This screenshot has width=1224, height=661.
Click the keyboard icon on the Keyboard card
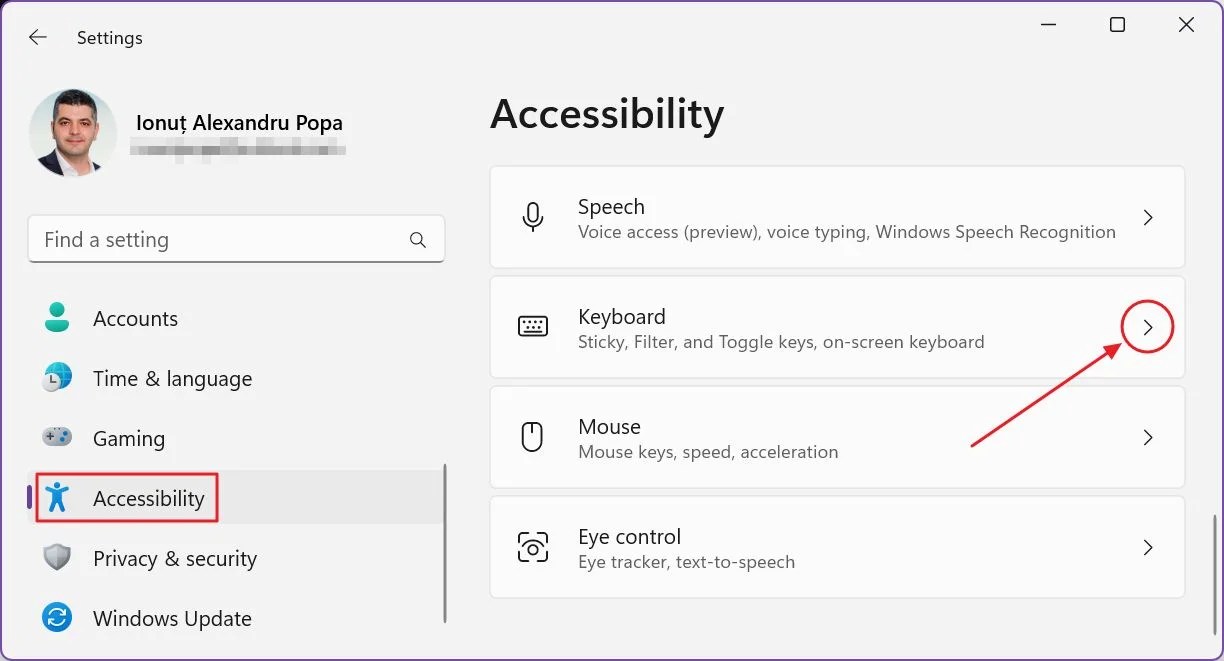533,327
